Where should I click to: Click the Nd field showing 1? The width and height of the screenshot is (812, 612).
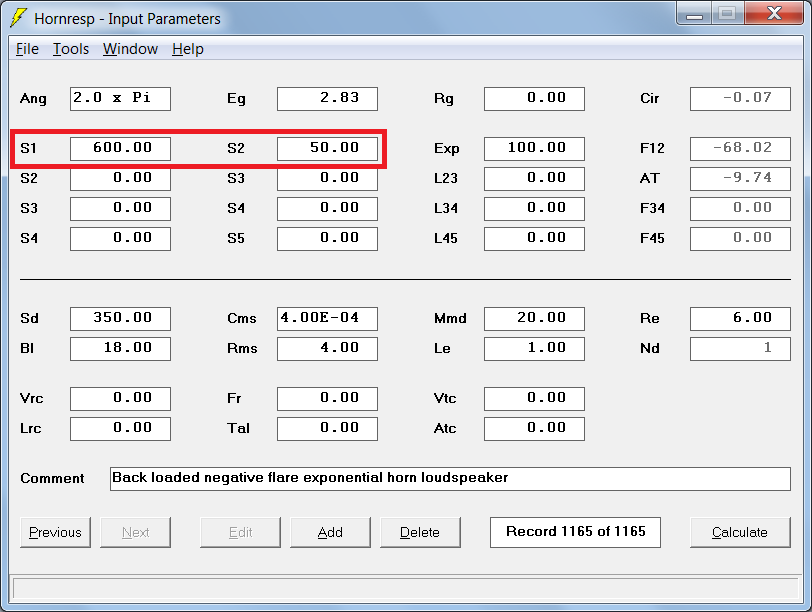click(x=741, y=348)
